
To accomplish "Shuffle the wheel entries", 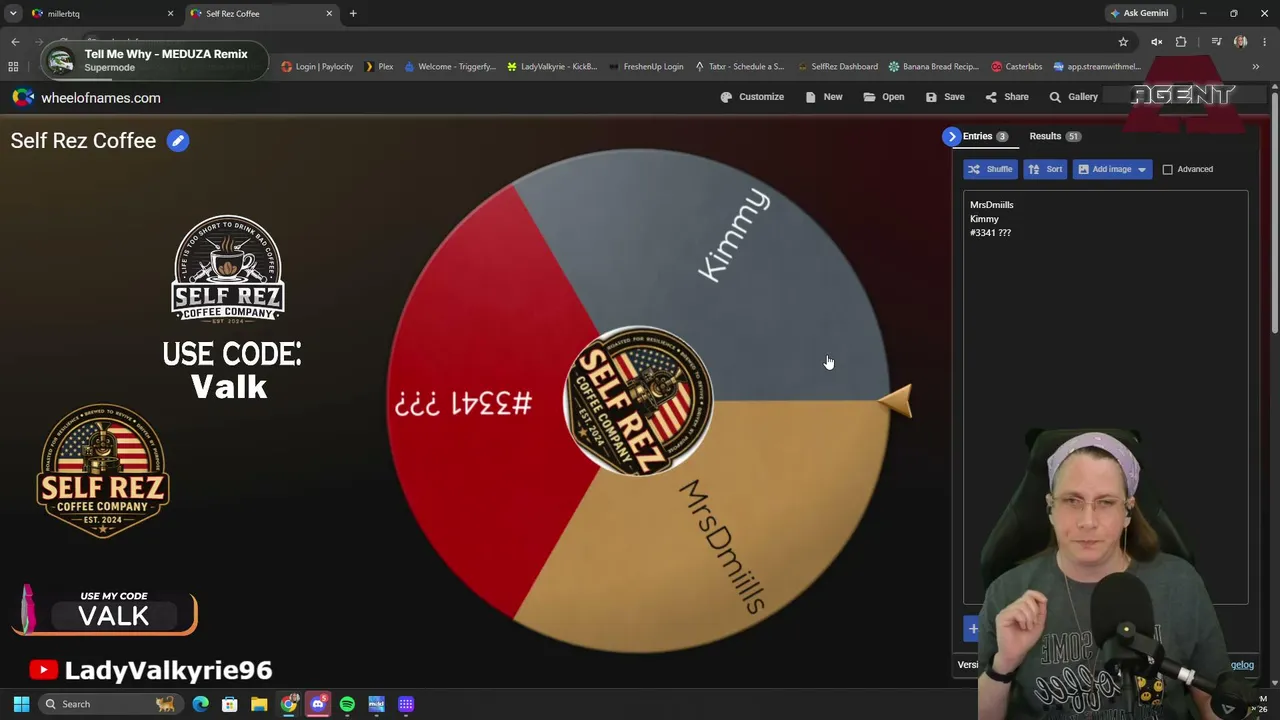I will pos(990,169).
